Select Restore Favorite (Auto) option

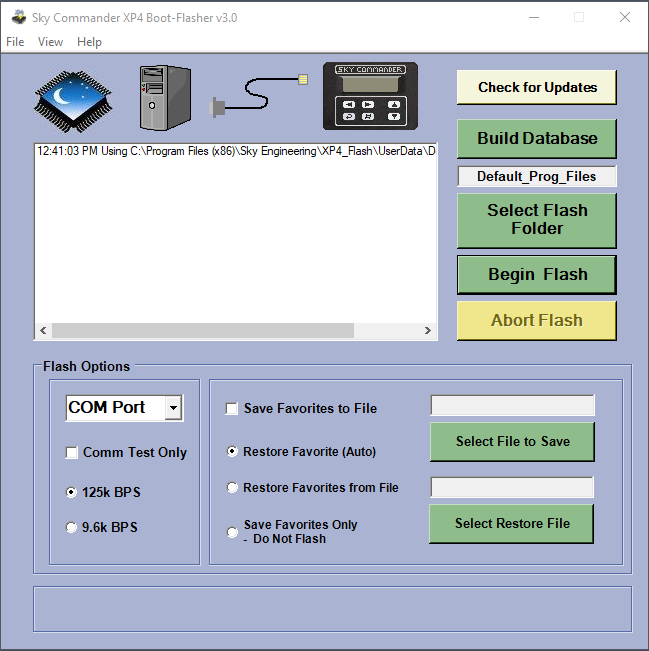click(232, 451)
